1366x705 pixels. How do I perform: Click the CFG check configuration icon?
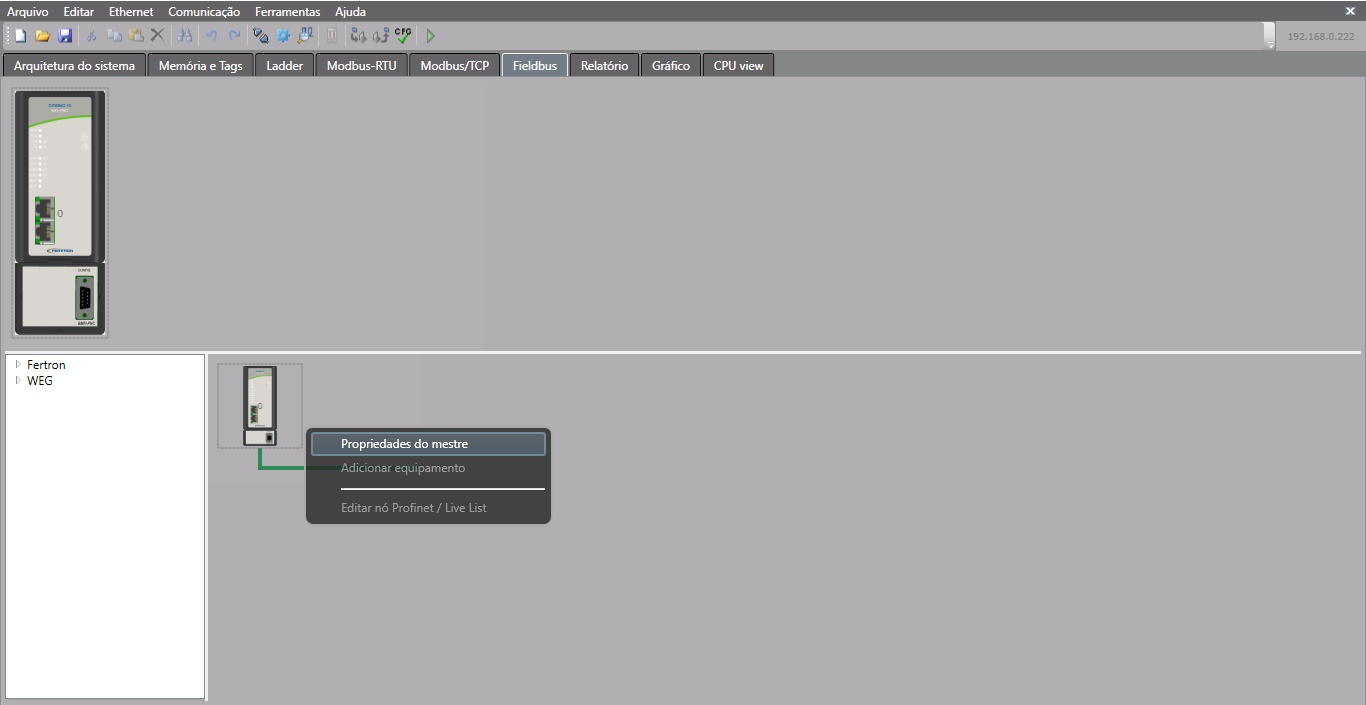click(403, 36)
